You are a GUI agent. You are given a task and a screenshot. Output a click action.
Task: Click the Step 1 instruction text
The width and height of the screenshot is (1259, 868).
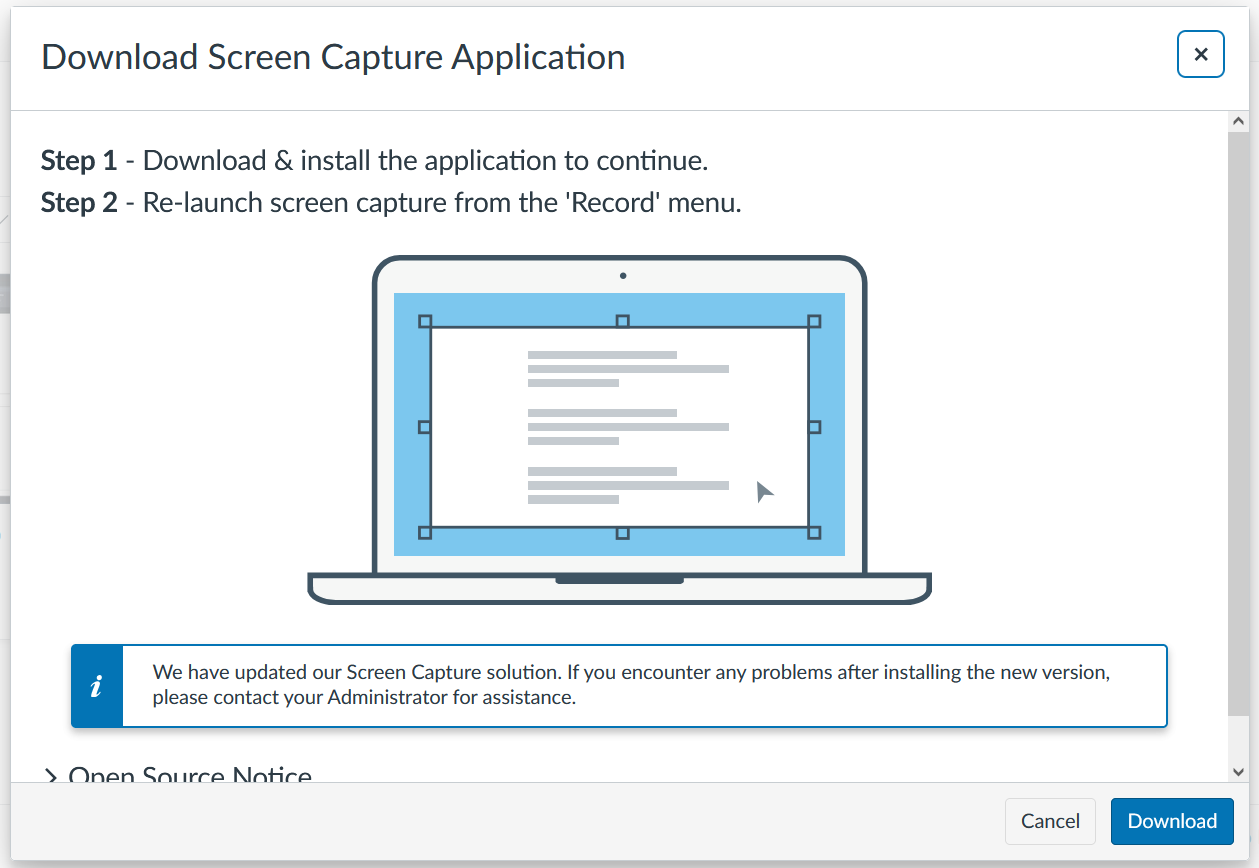[375, 160]
